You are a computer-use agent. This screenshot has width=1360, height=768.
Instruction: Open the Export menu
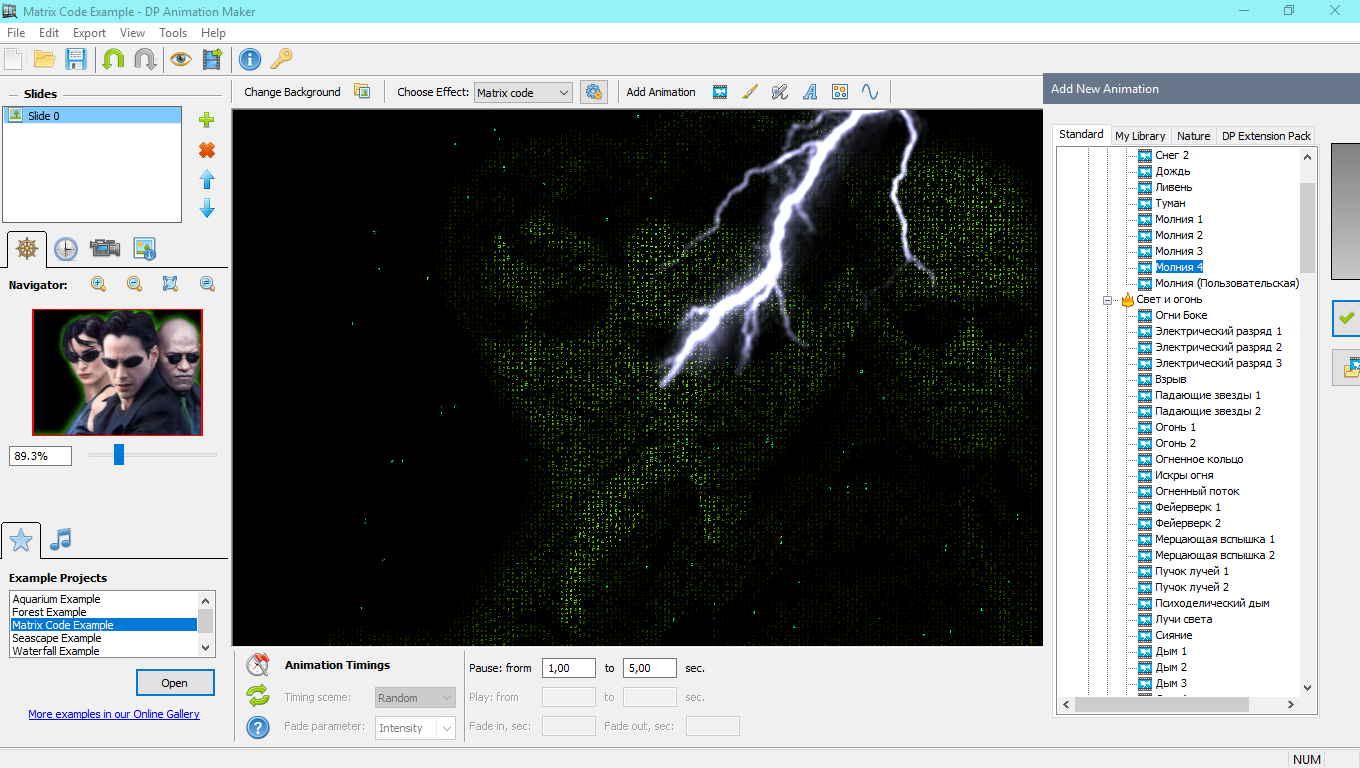coord(89,33)
